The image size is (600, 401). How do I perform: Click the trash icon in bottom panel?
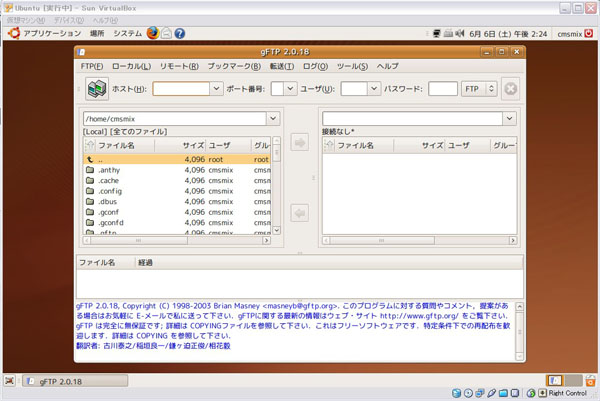click(590, 381)
